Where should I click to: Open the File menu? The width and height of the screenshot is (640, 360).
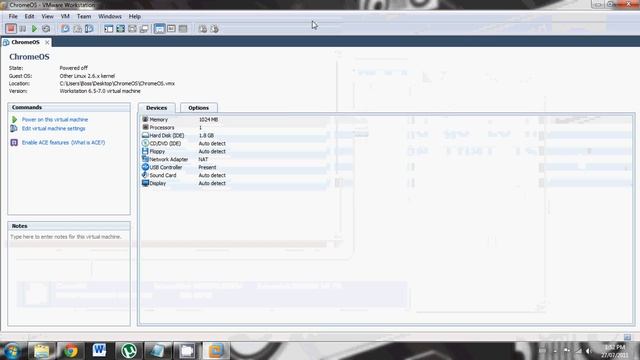[x=13, y=16]
